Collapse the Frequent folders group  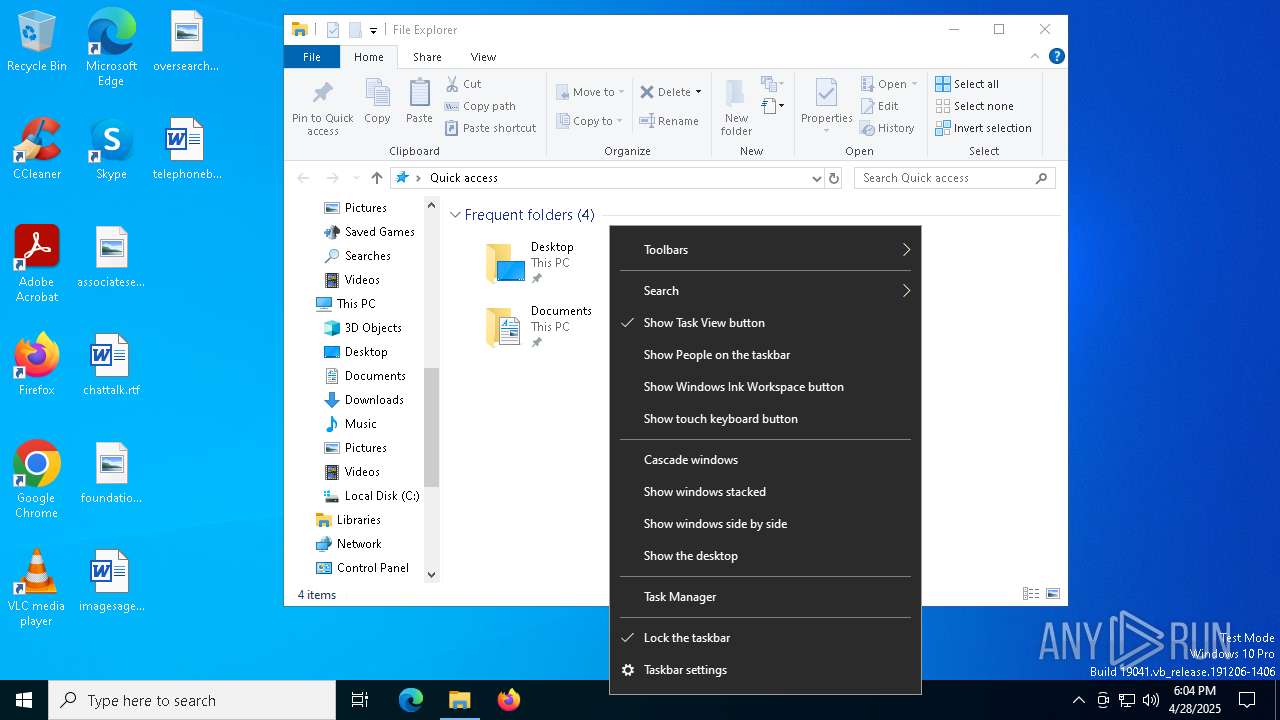[455, 215]
